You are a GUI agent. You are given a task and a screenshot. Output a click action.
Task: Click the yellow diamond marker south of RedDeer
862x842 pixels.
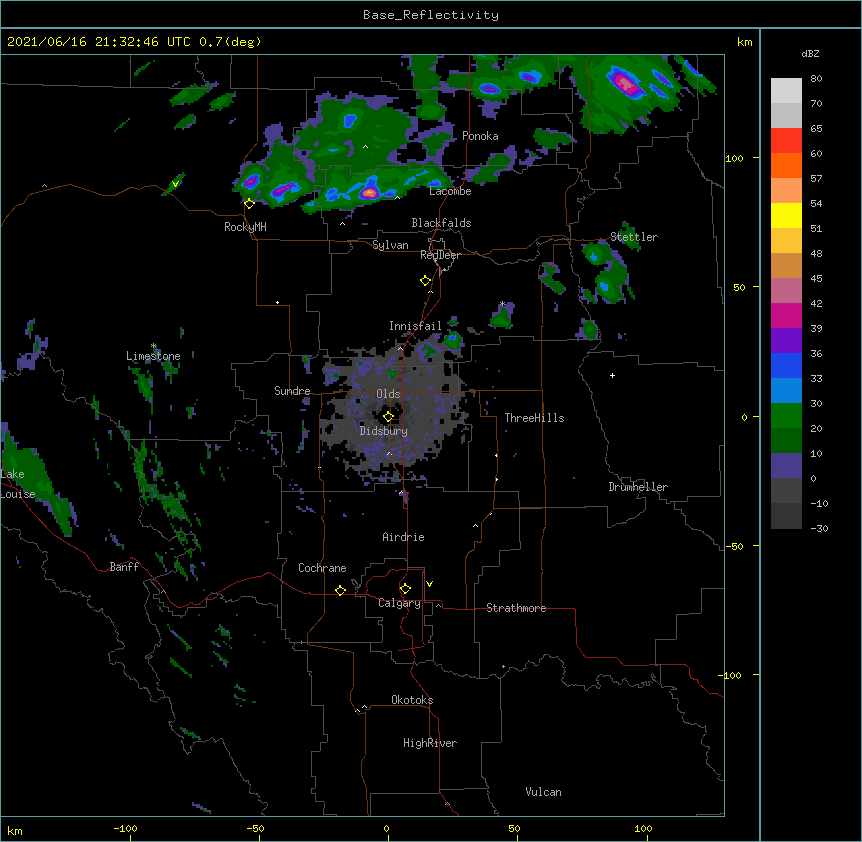click(425, 281)
